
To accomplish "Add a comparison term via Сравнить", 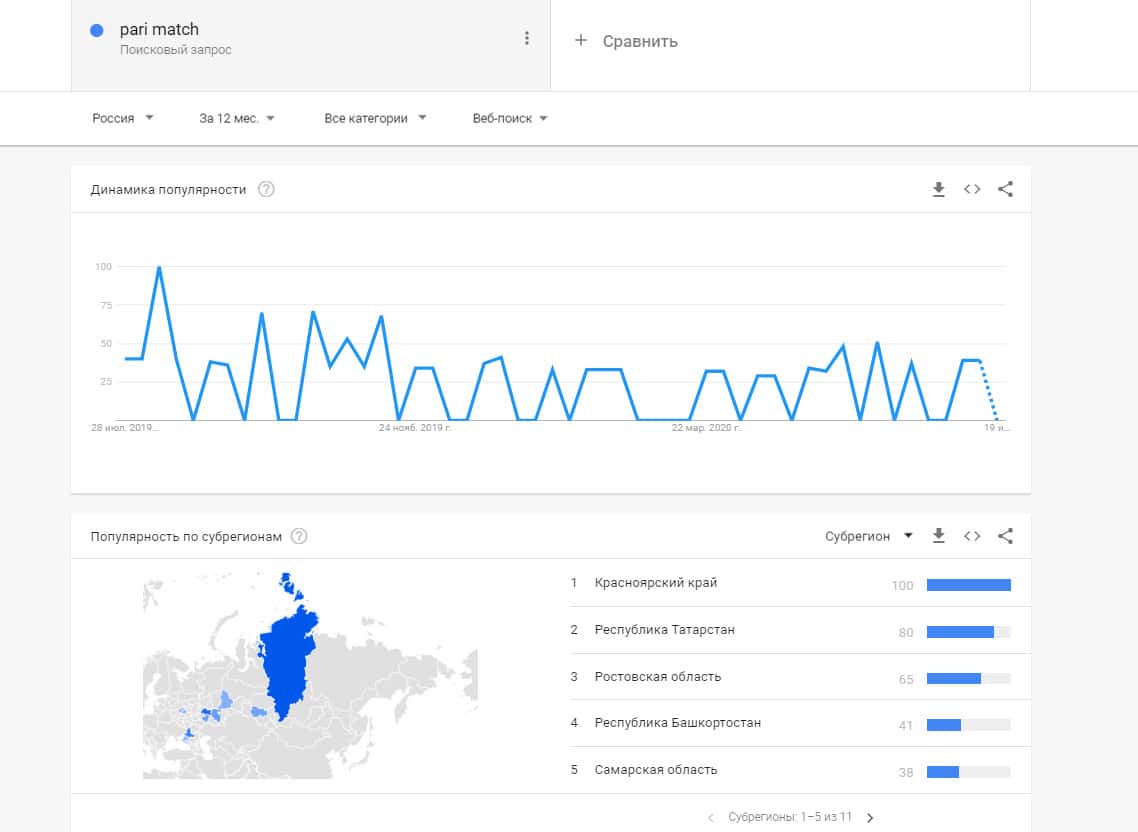I will click(x=639, y=41).
